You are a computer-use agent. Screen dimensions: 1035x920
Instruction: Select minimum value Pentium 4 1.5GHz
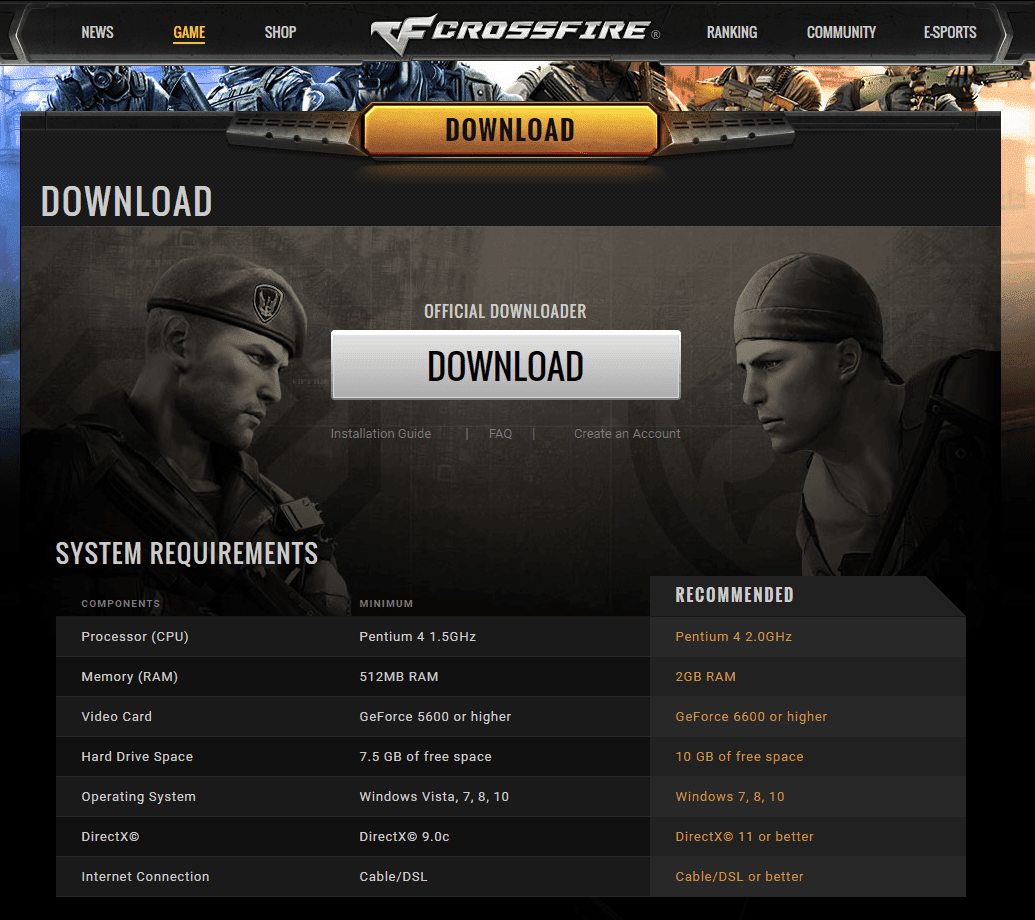(417, 636)
